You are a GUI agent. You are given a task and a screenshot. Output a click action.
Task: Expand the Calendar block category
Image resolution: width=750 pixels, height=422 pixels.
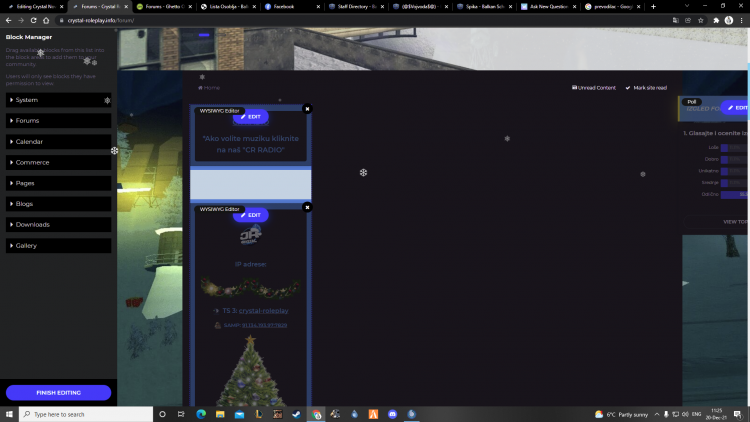(x=58, y=142)
